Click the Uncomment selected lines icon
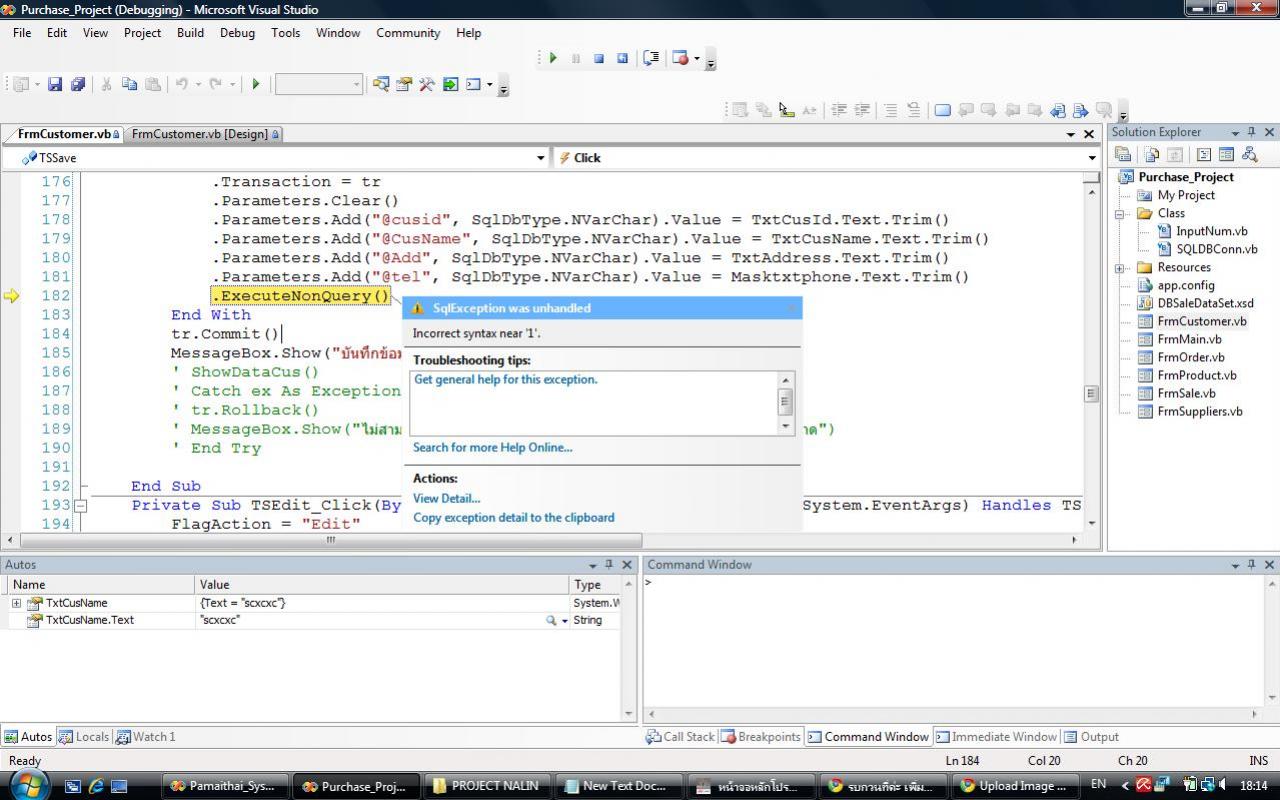Viewport: 1280px width, 800px height. 913,110
